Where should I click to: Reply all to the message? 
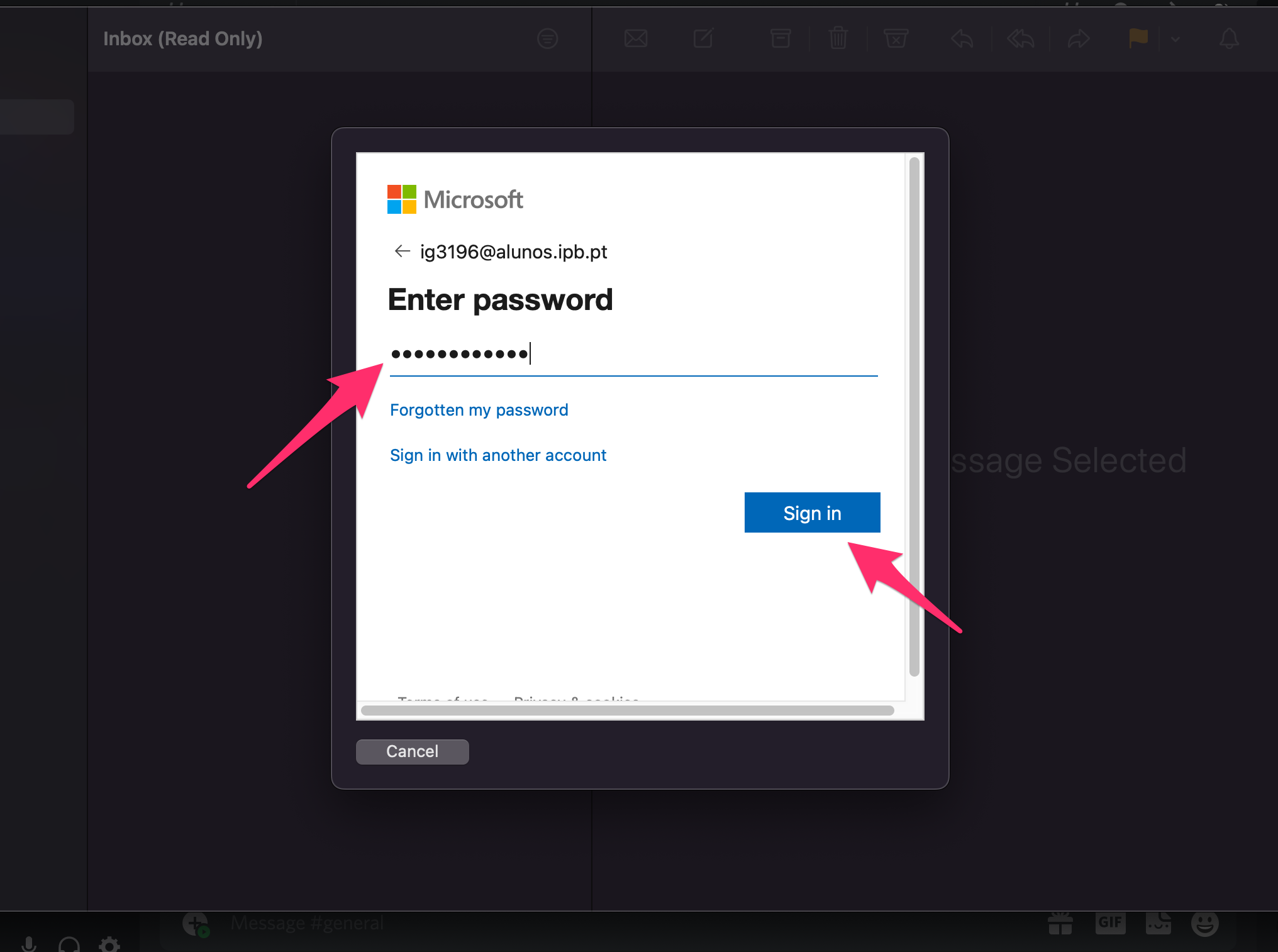(1020, 39)
